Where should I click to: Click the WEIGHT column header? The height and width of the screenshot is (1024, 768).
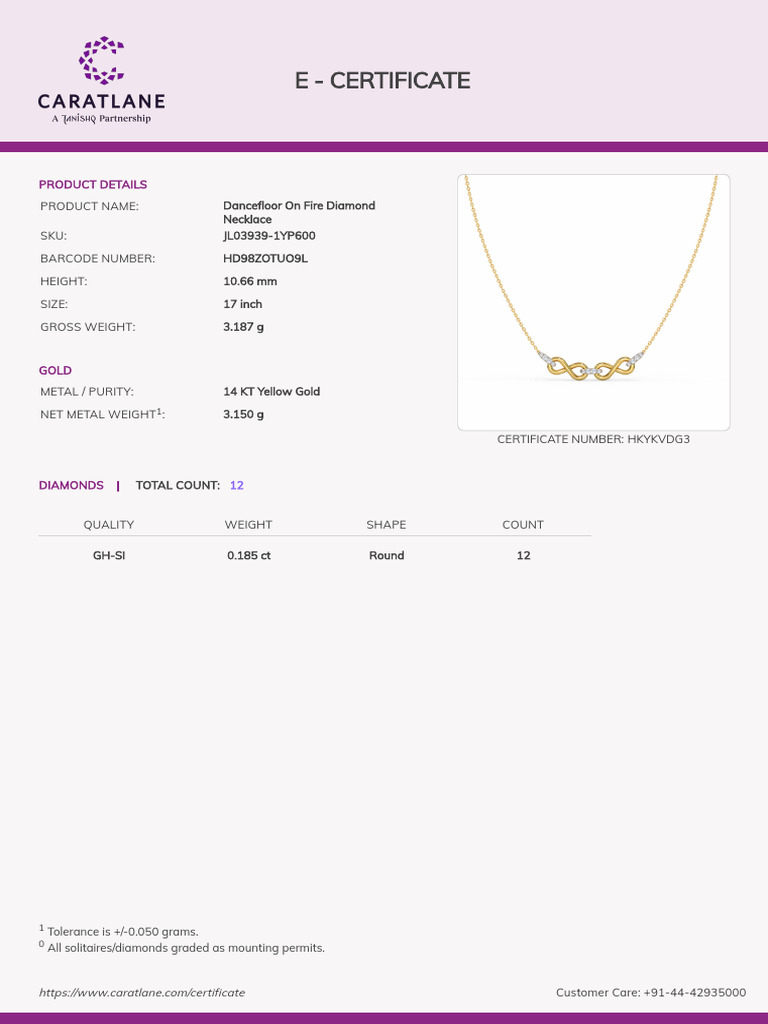[x=248, y=524]
